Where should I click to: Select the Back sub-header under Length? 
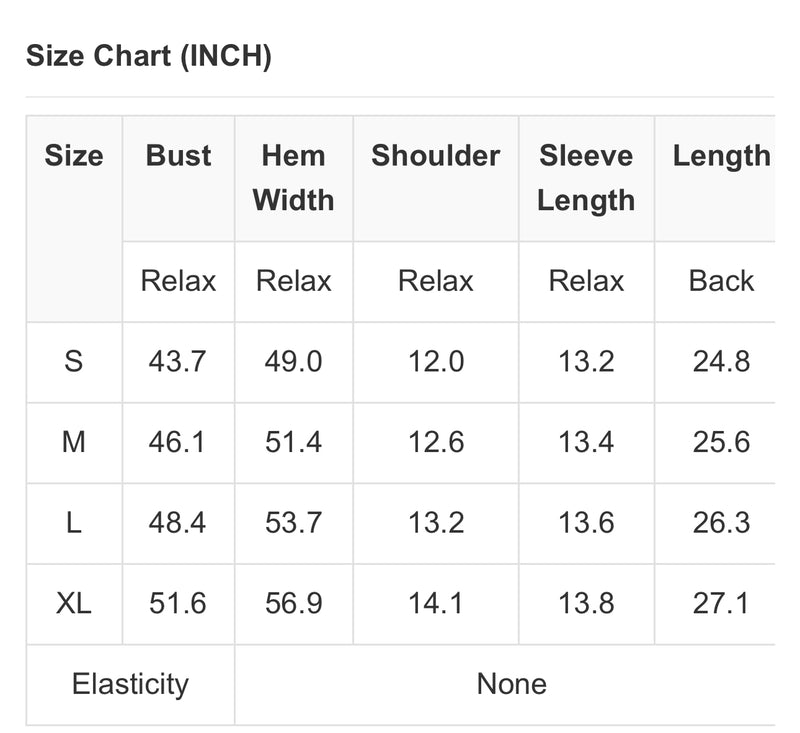tap(721, 281)
